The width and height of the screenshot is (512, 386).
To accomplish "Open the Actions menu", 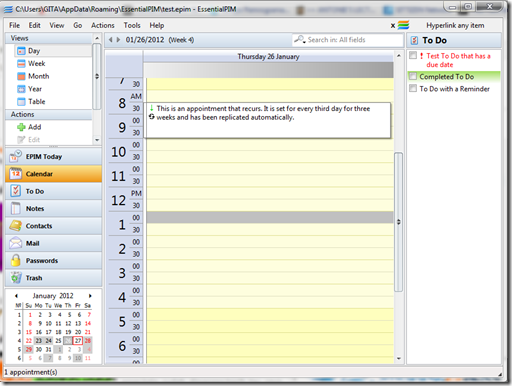I will click(103, 25).
